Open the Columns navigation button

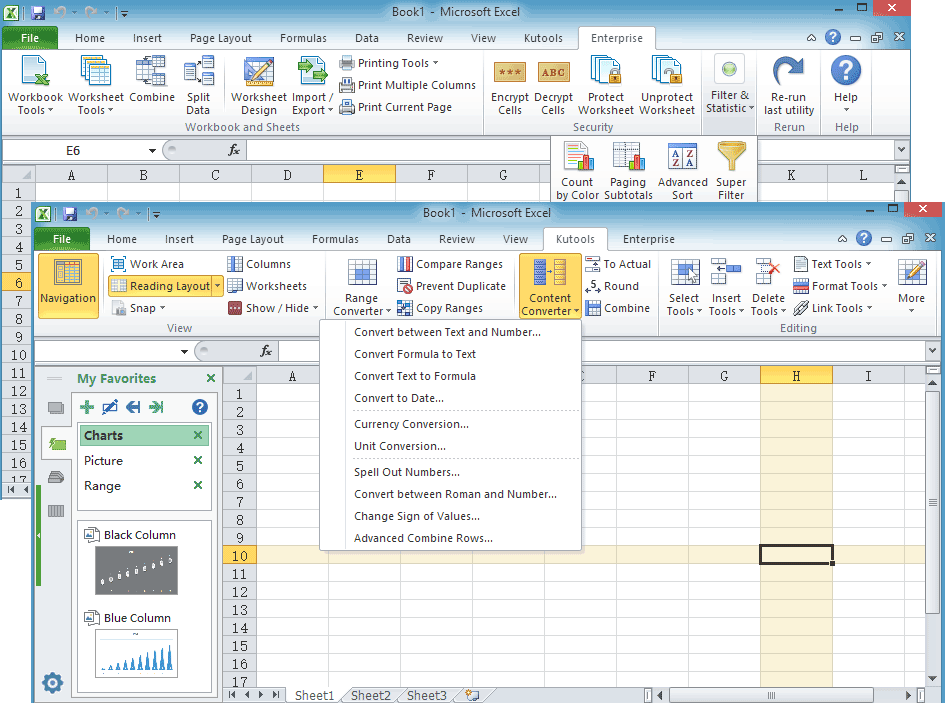[259, 264]
